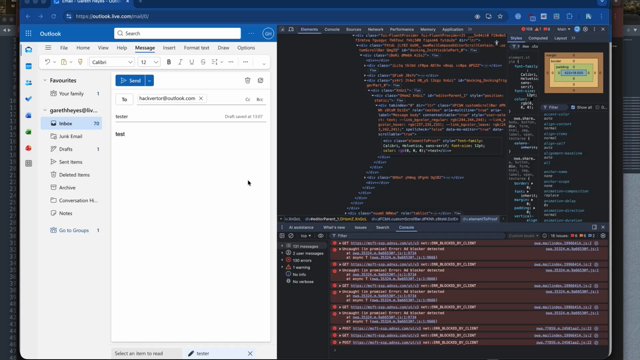Expand the 131 messages group

tap(282, 246)
